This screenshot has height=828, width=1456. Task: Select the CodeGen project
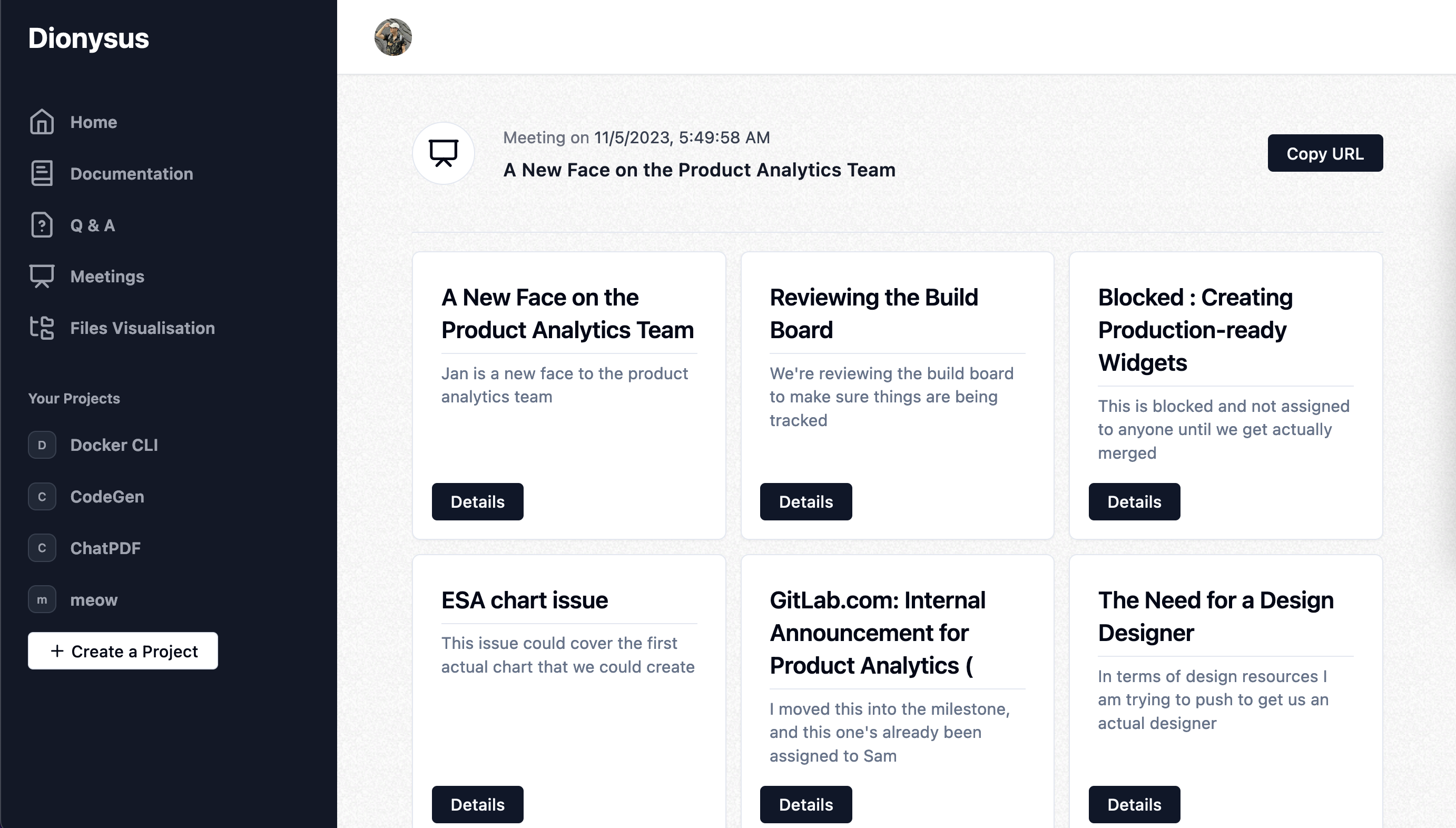coord(107,497)
